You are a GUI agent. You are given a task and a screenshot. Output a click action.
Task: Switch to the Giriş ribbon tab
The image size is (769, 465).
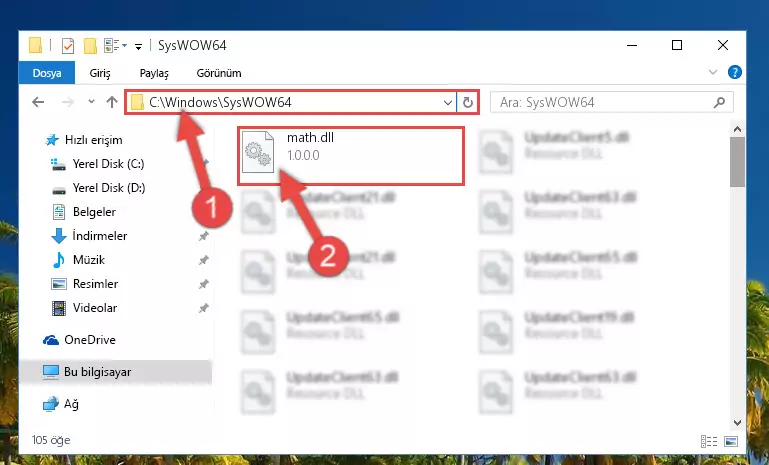pos(100,73)
